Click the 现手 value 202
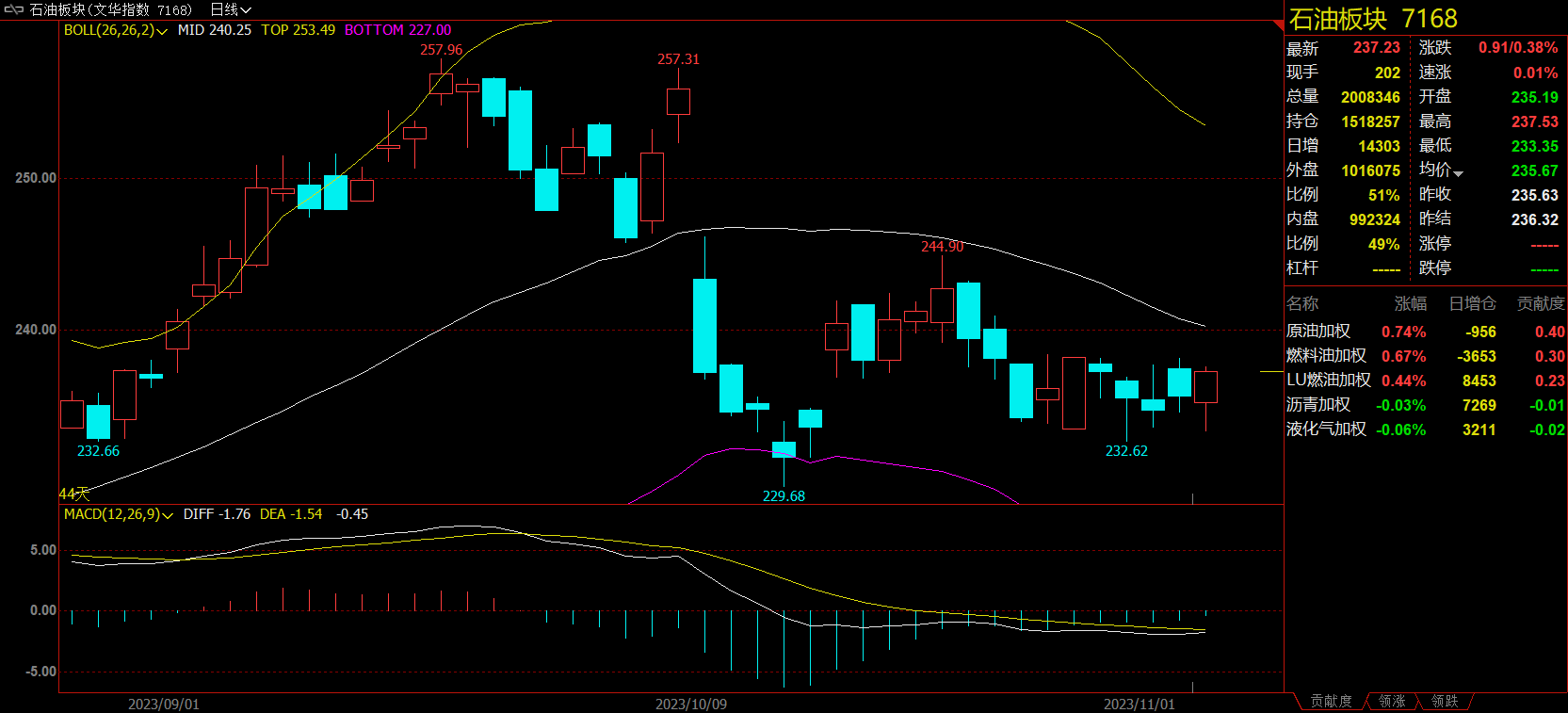The image size is (1568, 713). [1387, 73]
